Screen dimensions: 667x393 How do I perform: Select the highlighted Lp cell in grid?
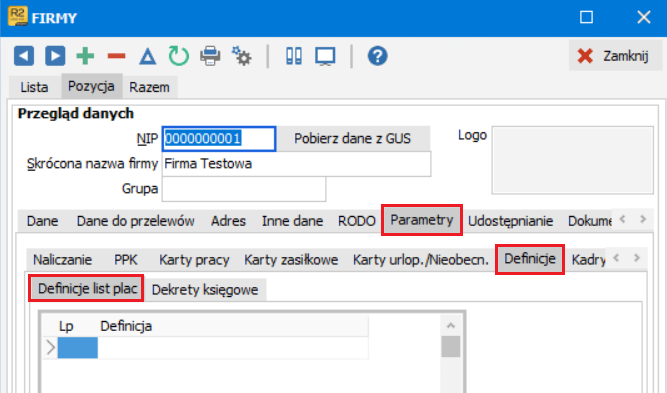[78, 347]
